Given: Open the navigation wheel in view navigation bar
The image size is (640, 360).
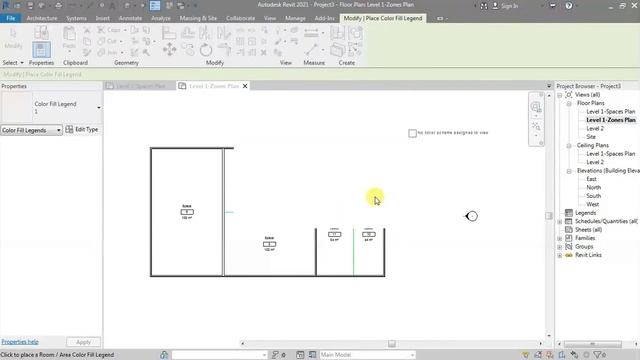Looking at the screenshot, I should pyautogui.click(x=536, y=107).
